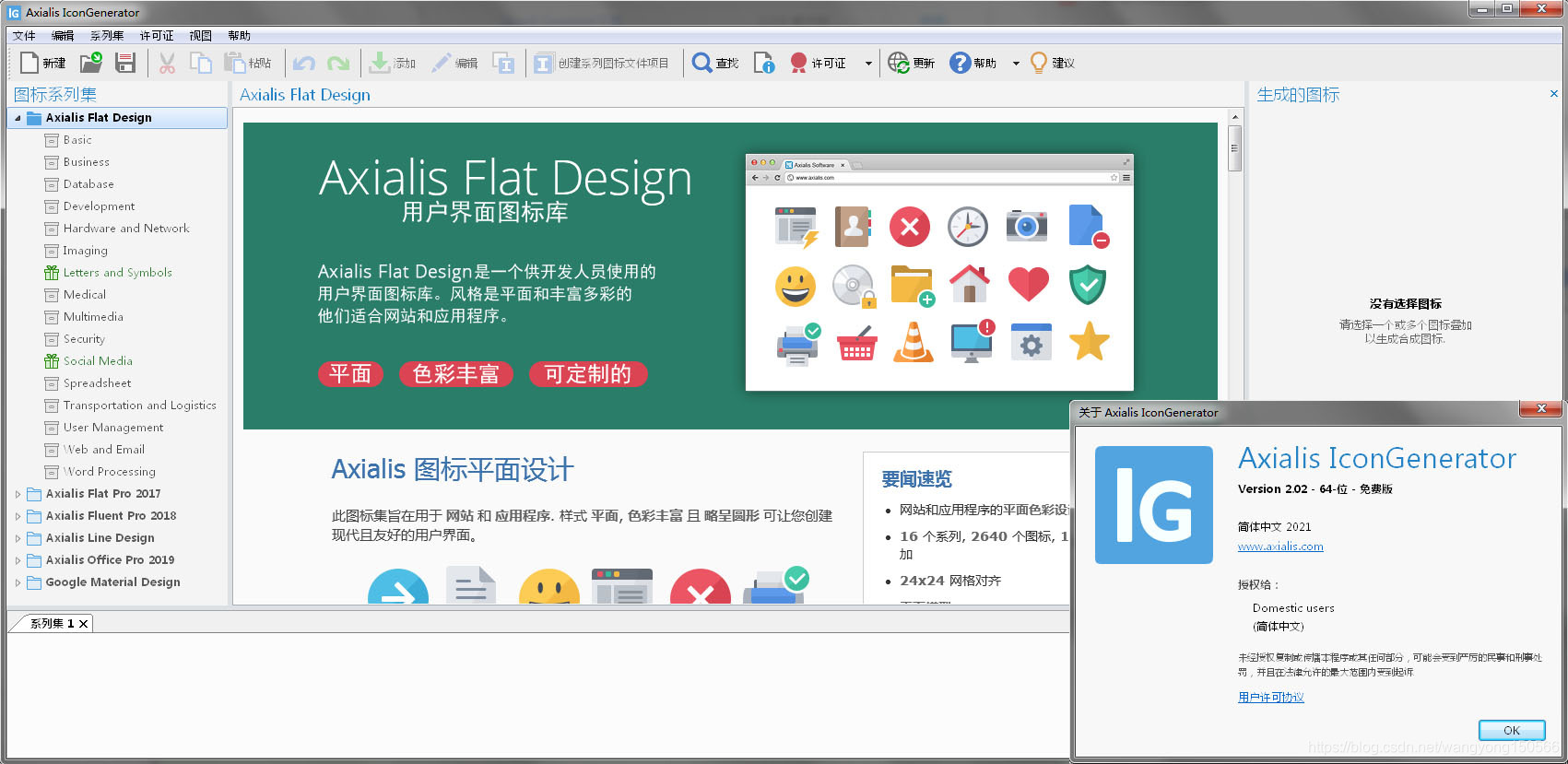The image size is (1568, 764).
Task: Select the Business icon set
Action: click(x=87, y=162)
